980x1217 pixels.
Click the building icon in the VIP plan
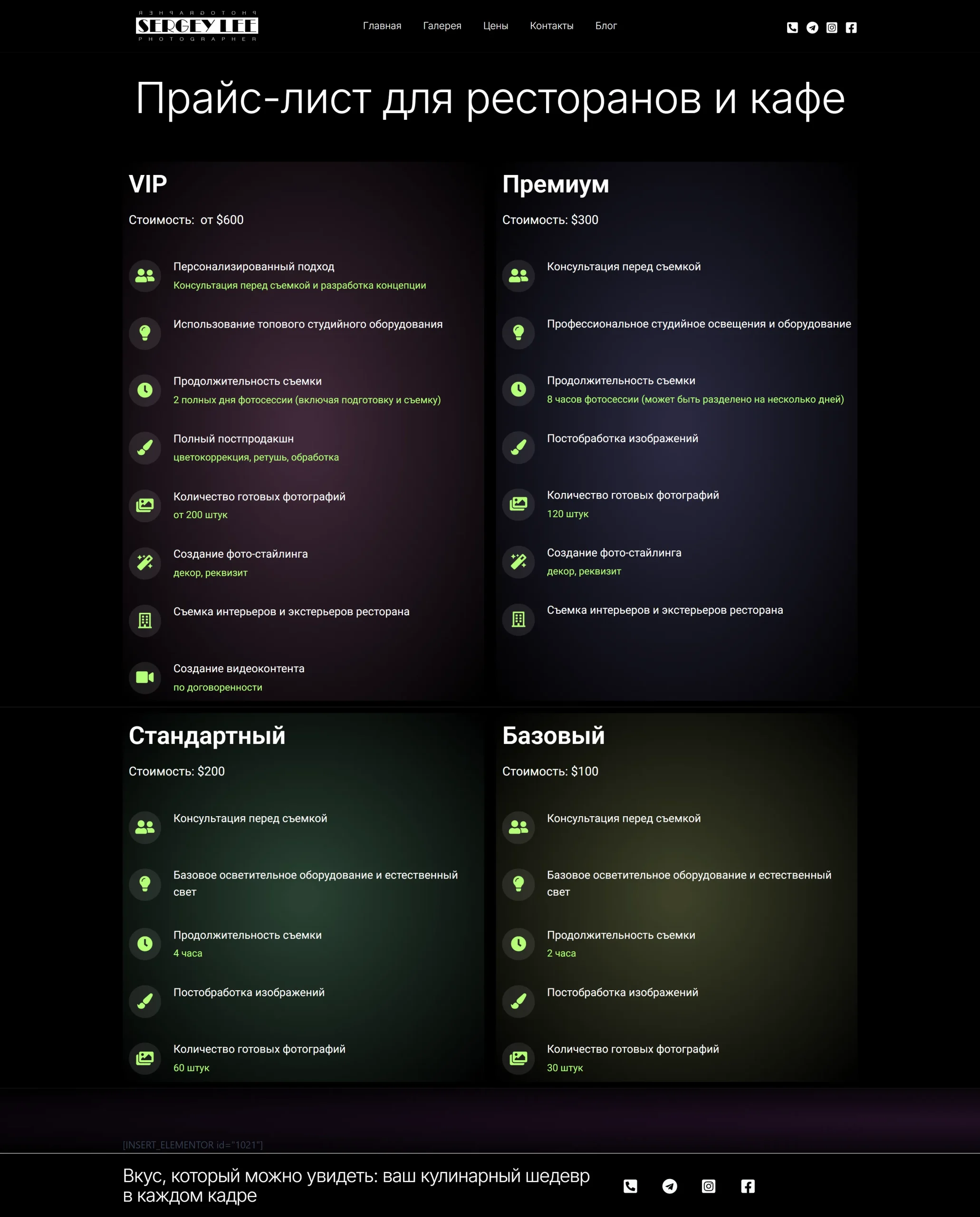(145, 621)
